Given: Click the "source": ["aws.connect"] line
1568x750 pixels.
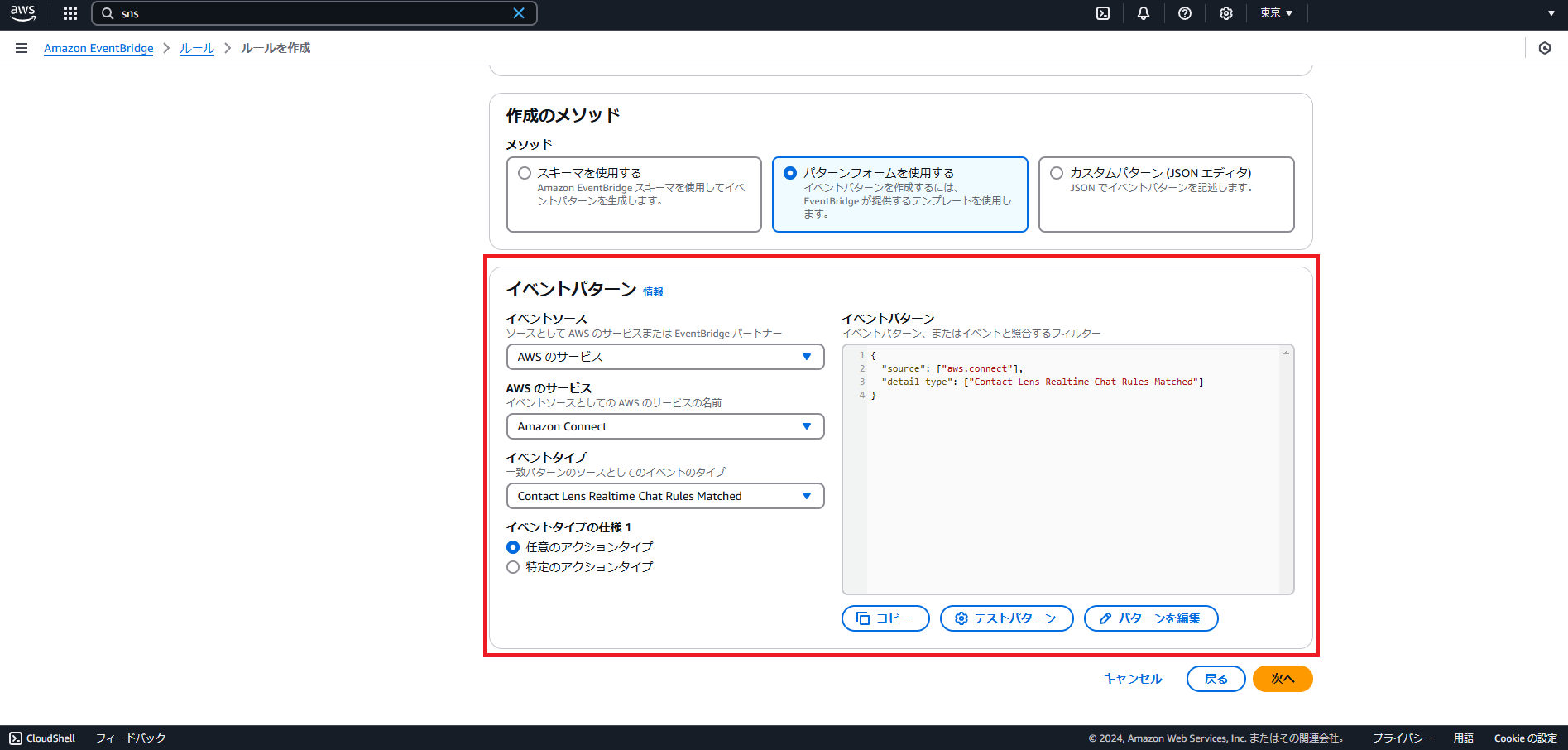Looking at the screenshot, I should (x=952, y=368).
